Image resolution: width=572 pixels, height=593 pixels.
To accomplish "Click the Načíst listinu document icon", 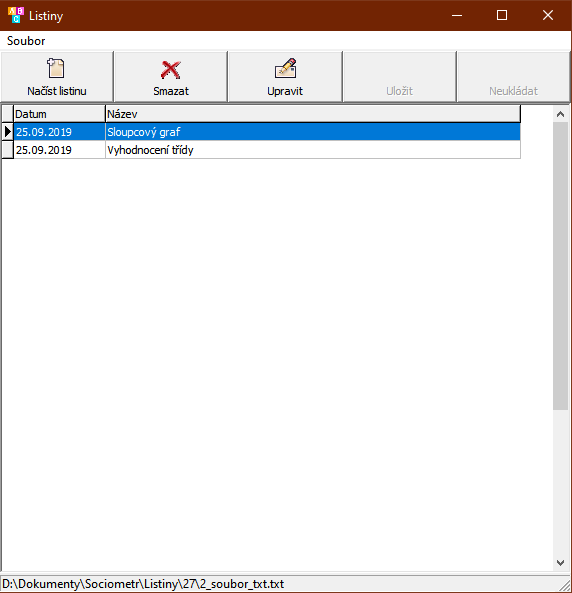I will coord(56,68).
